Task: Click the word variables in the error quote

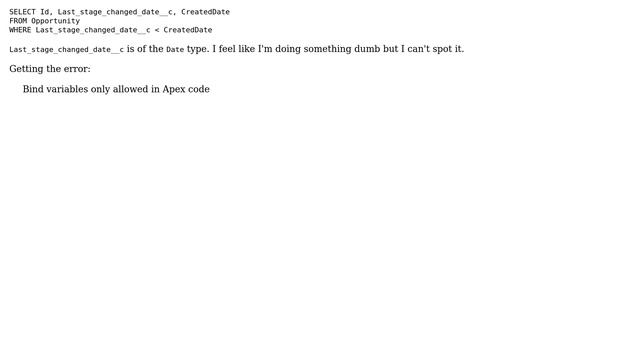Action: pos(67,89)
